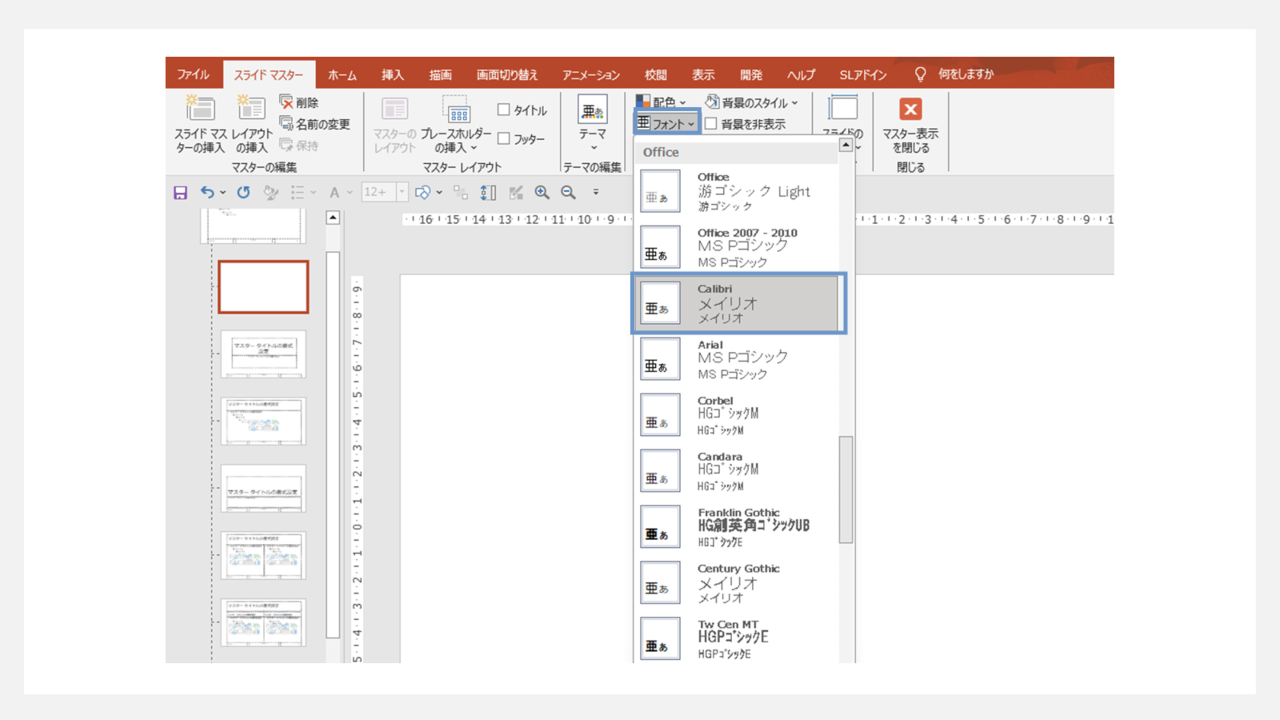Open the ファイル tab
The image size is (1280, 720).
pyautogui.click(x=193, y=75)
